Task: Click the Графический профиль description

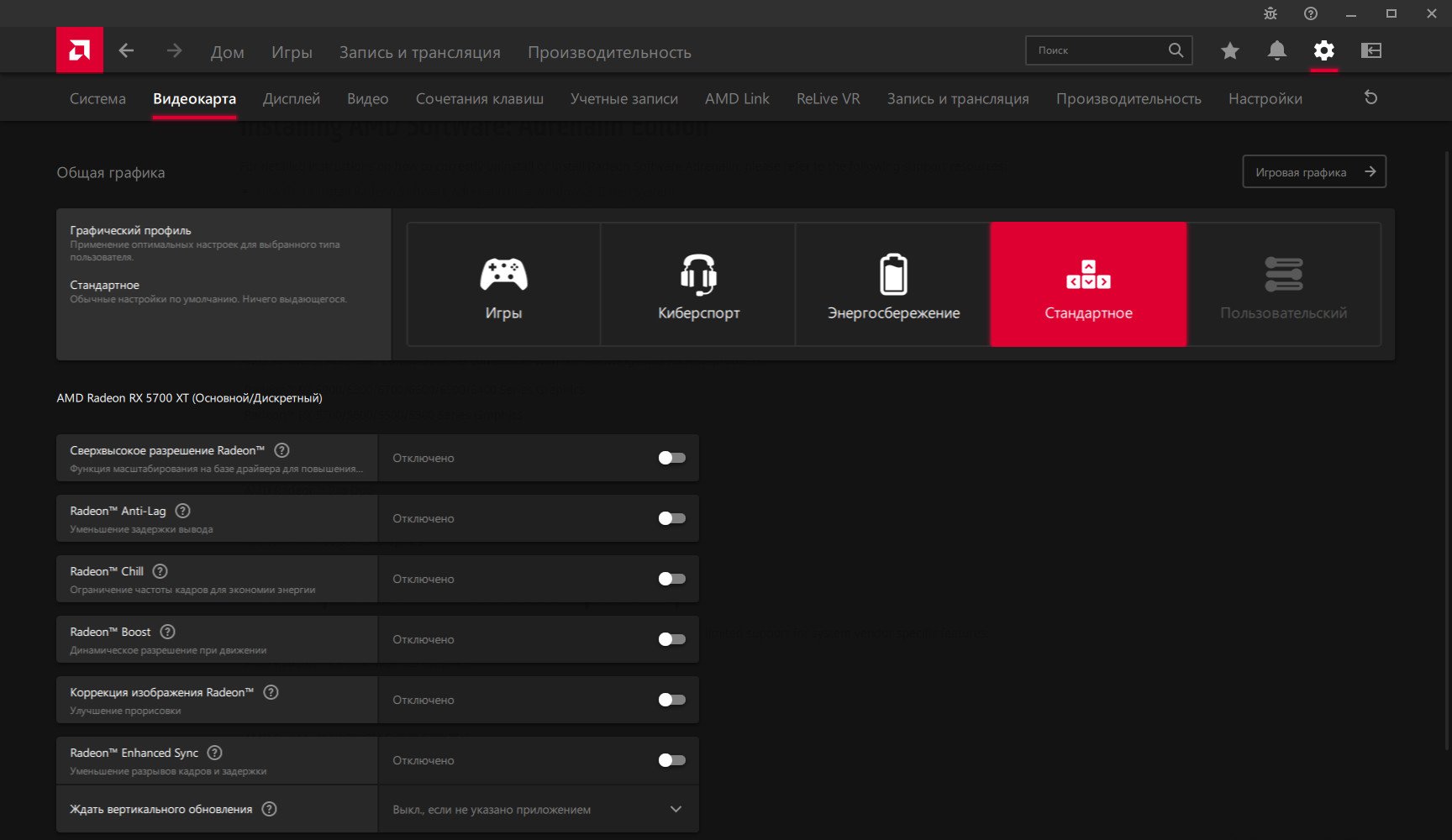Action: 205,250
